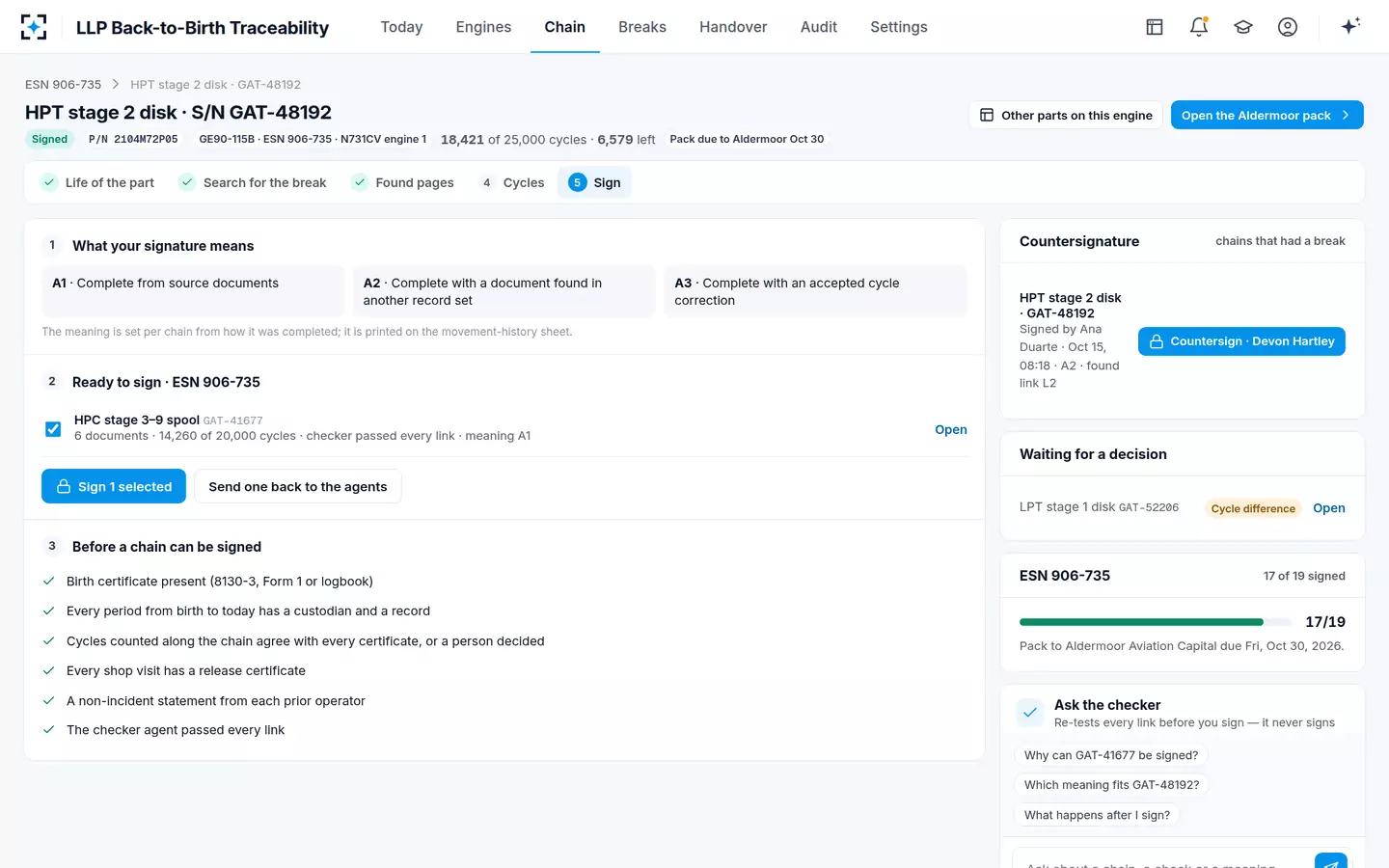Switch to the Today tab

(401, 27)
